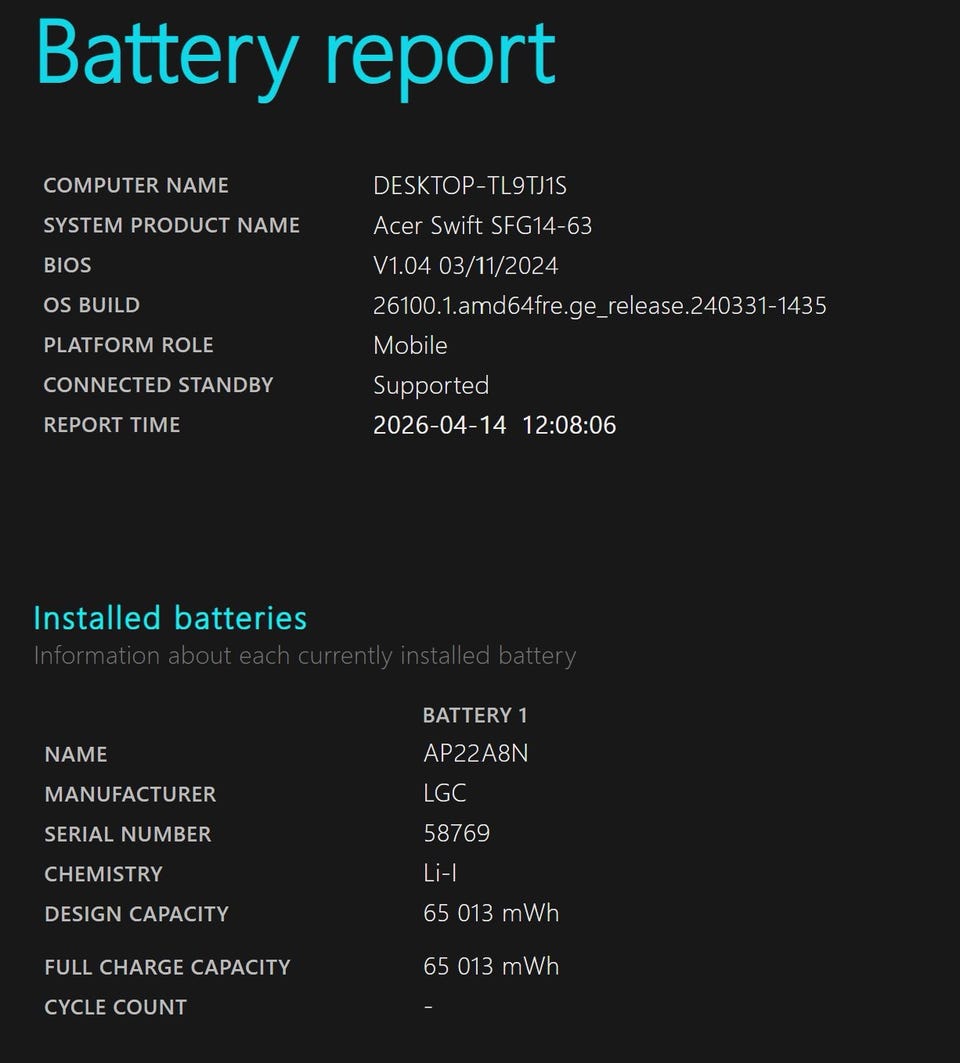Click the platform role value Mobile
Image resolution: width=960 pixels, height=1063 pixels.
coord(410,346)
